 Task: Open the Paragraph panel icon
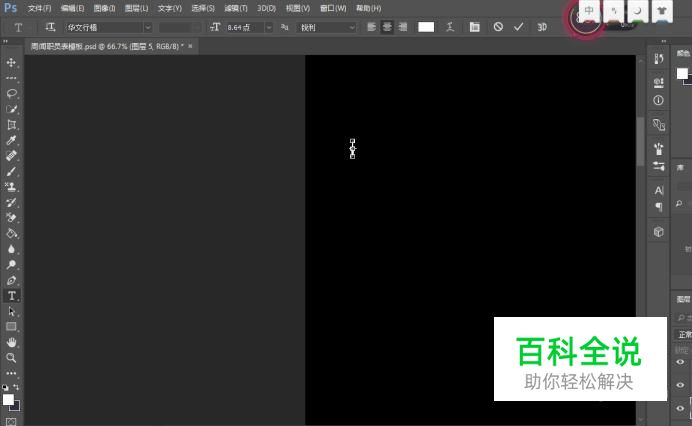click(x=658, y=207)
